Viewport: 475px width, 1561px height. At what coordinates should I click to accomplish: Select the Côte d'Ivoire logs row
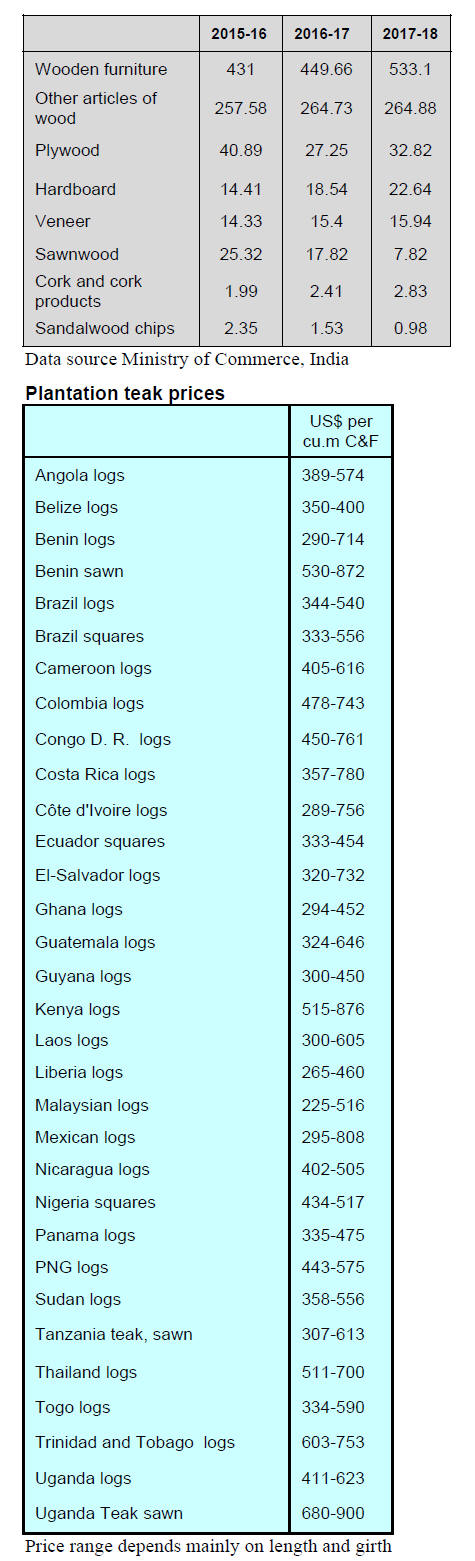208,810
